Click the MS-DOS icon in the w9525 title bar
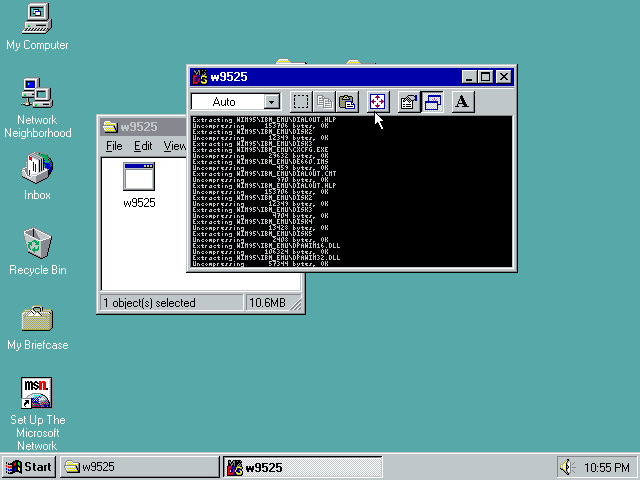Image resolution: width=640 pixels, height=480 pixels. tap(200, 77)
